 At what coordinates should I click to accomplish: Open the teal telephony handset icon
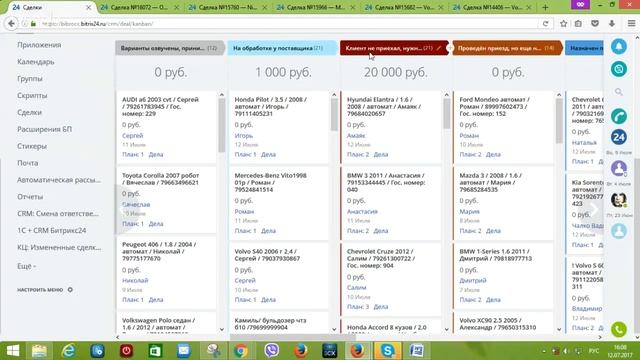point(619,116)
